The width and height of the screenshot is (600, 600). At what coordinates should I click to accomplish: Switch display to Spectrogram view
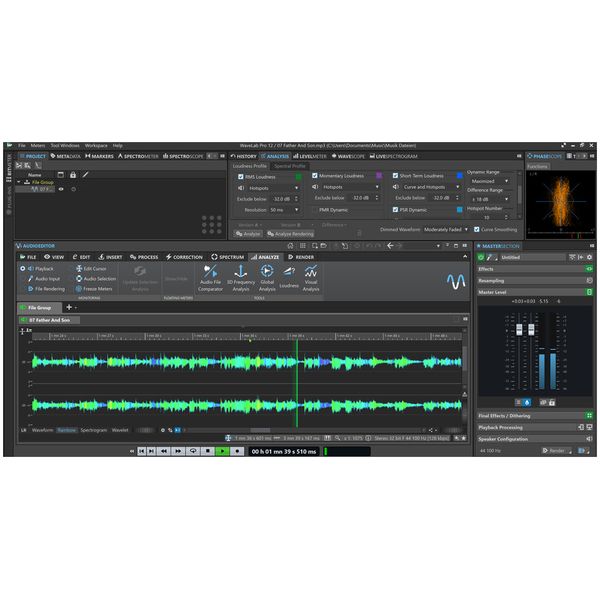(94, 430)
